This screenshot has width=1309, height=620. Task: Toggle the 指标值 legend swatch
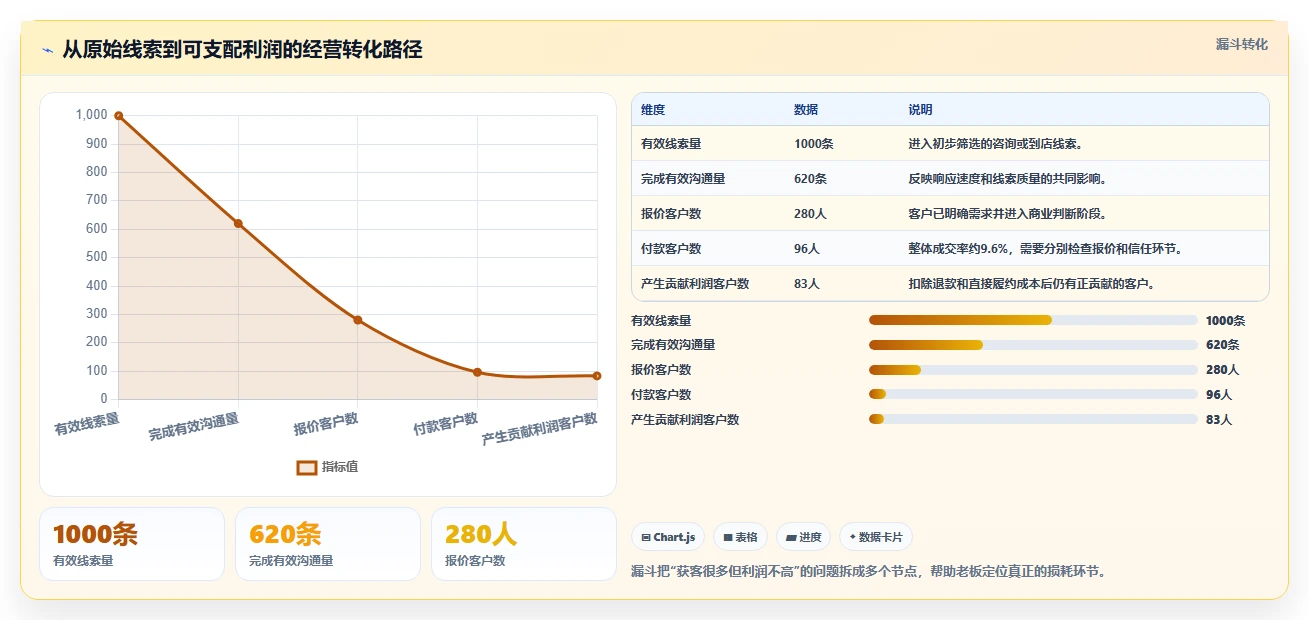[307, 467]
